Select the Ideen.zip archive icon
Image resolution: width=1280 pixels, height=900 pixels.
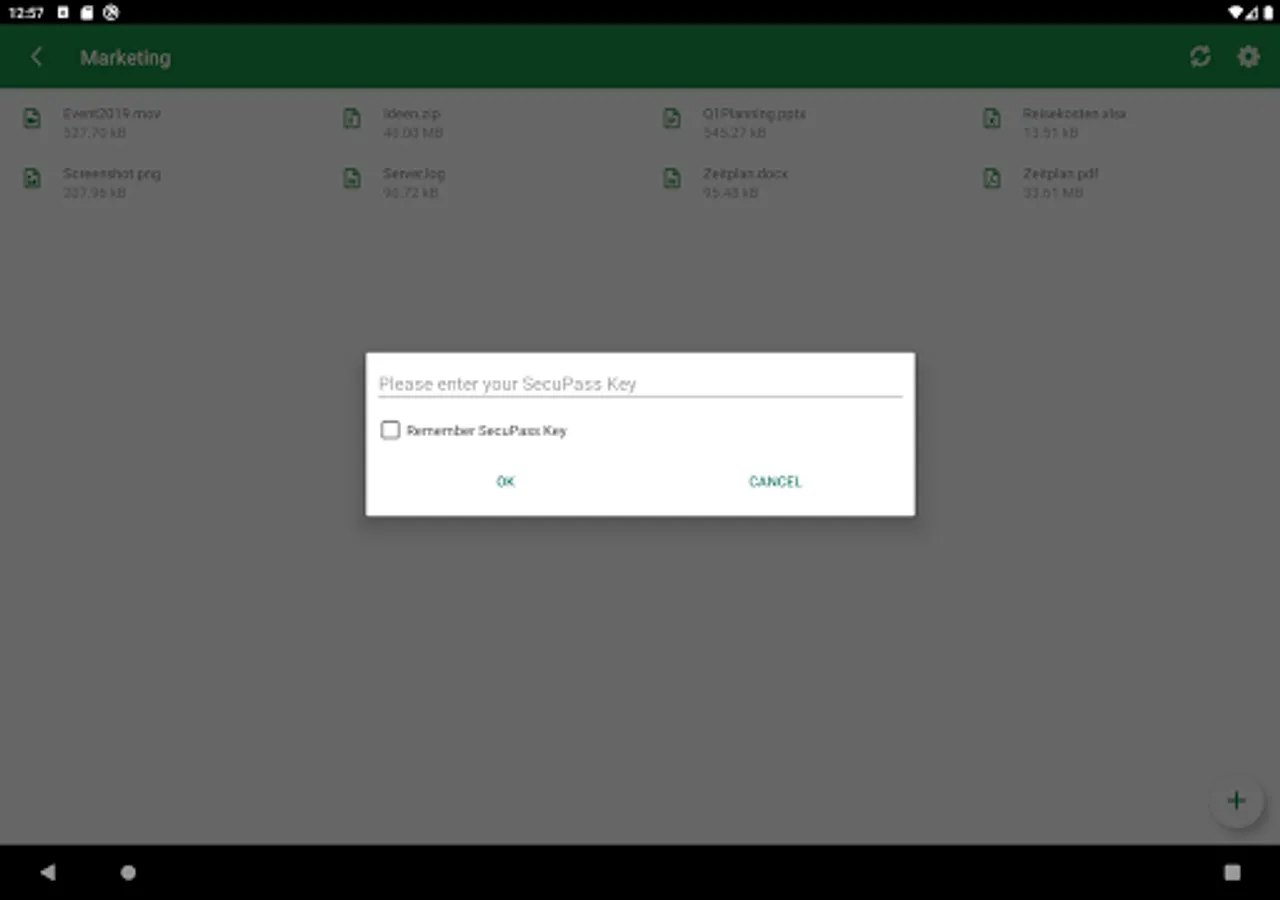click(352, 119)
